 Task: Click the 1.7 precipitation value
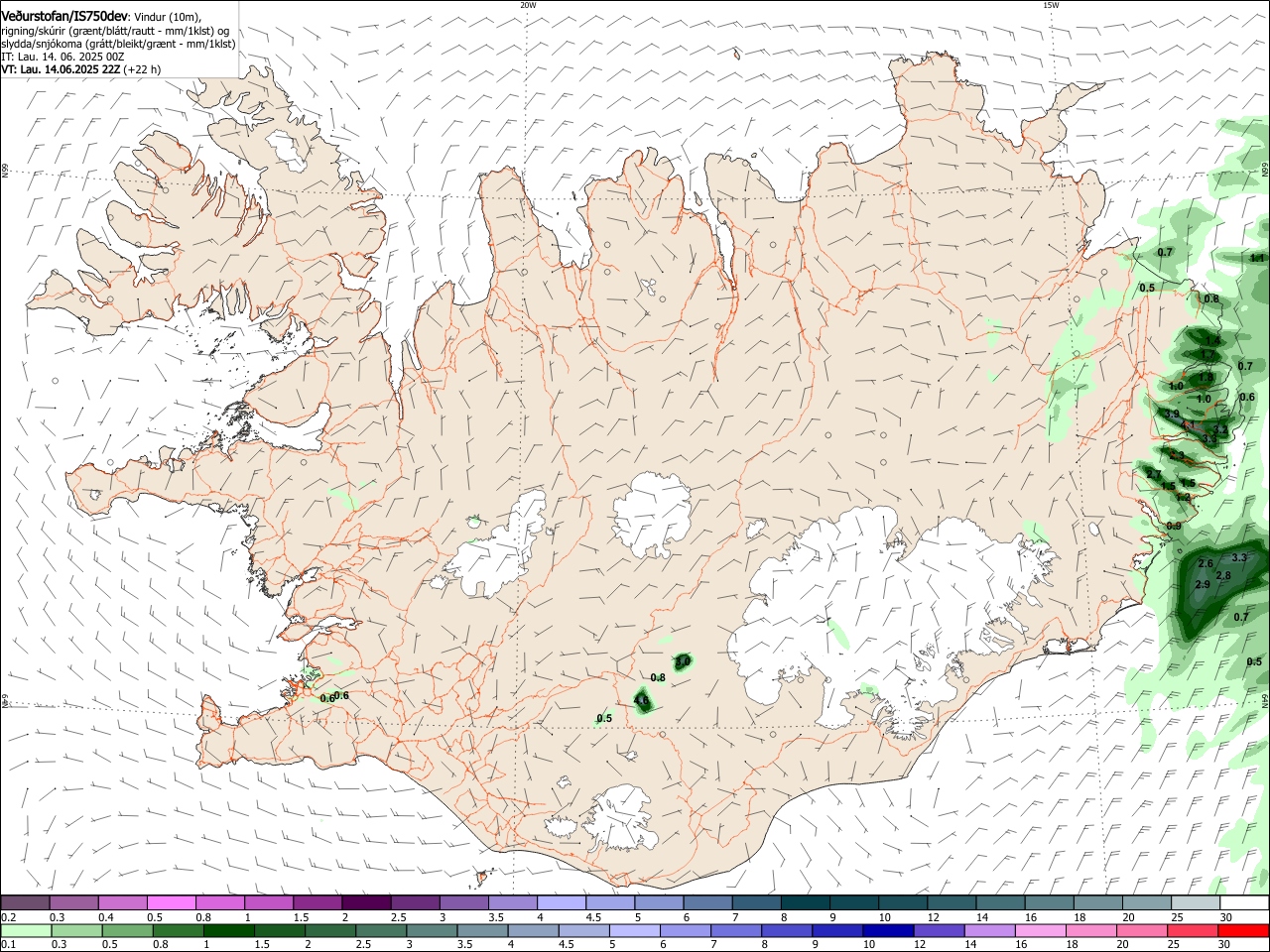pyautogui.click(x=1208, y=354)
